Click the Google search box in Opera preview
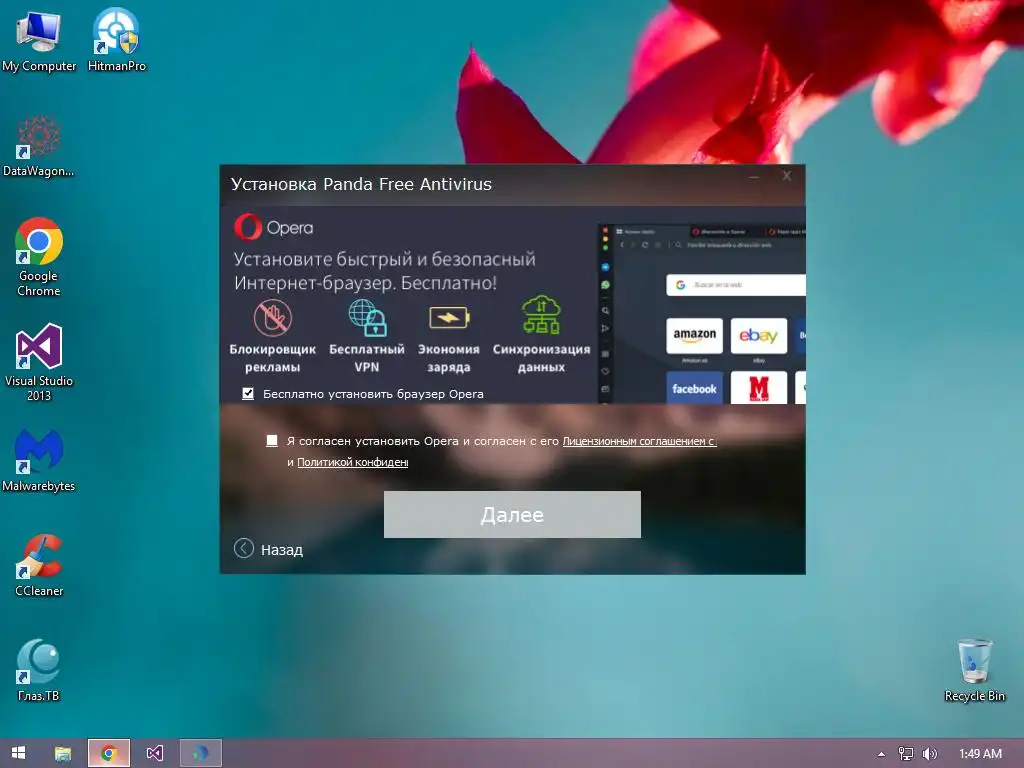 pos(736,285)
